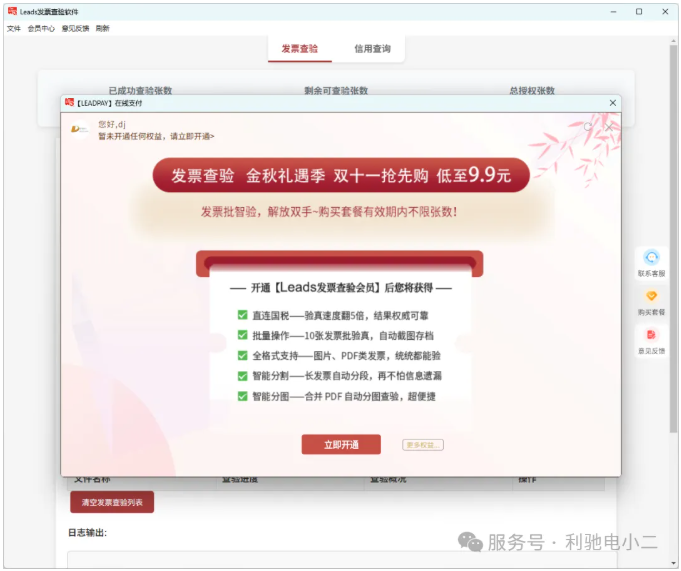Click the 已成功查验张数 label

(x=140, y=90)
